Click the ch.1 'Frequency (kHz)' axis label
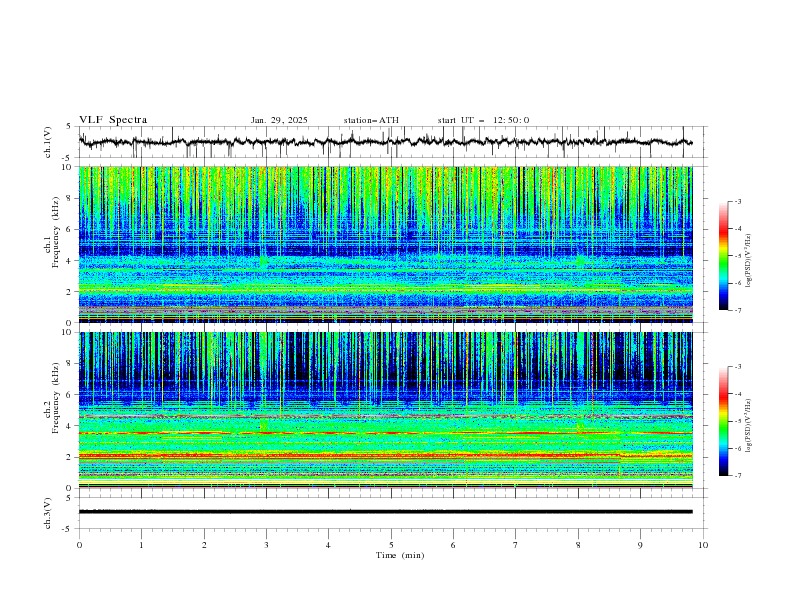 point(56,232)
